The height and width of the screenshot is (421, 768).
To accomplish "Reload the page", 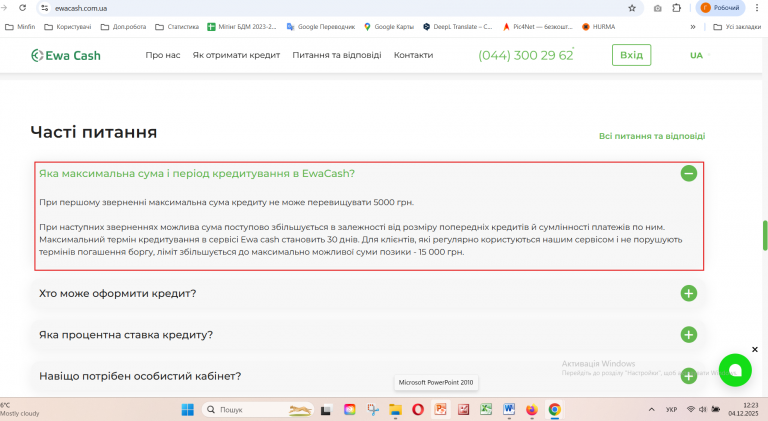I will click(23, 8).
